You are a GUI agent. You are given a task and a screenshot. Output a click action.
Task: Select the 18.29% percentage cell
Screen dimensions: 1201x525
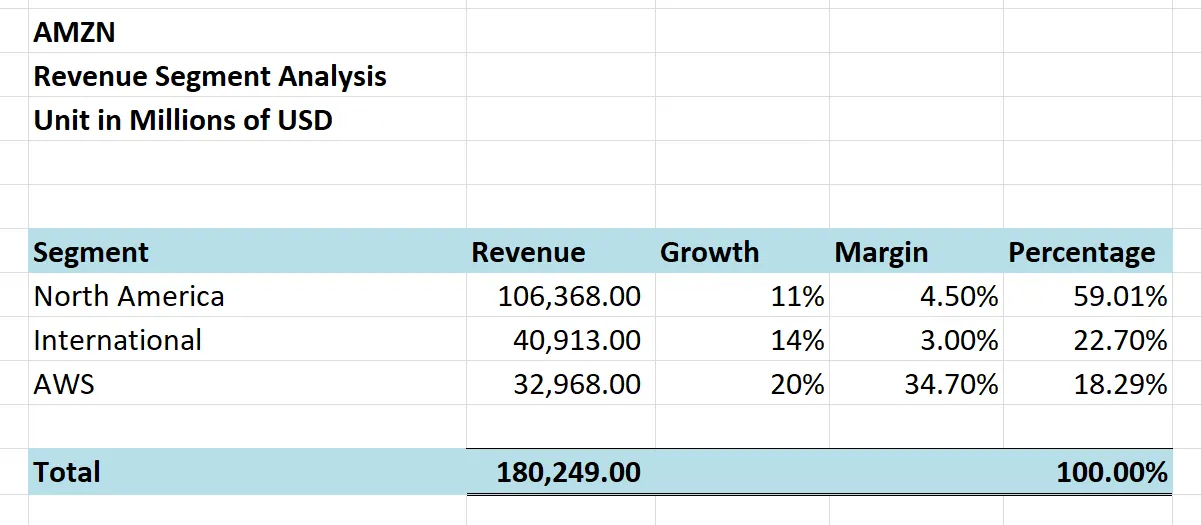click(1088, 383)
